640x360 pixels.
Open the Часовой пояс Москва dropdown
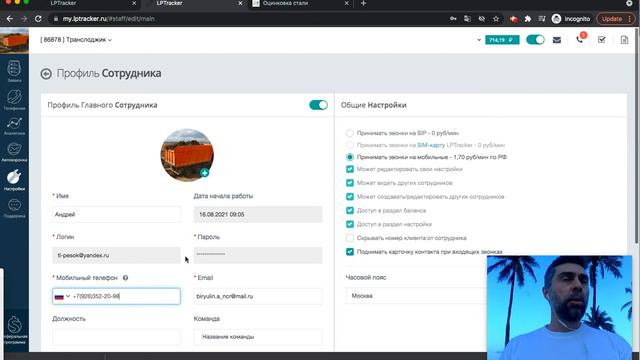416,296
